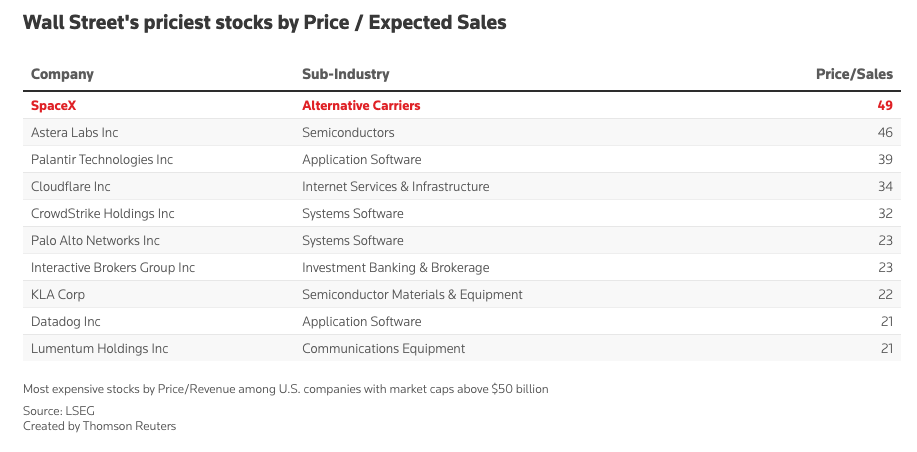917x452 pixels.
Task: Click Created by Thomson Reuters credit
Action: (99, 426)
